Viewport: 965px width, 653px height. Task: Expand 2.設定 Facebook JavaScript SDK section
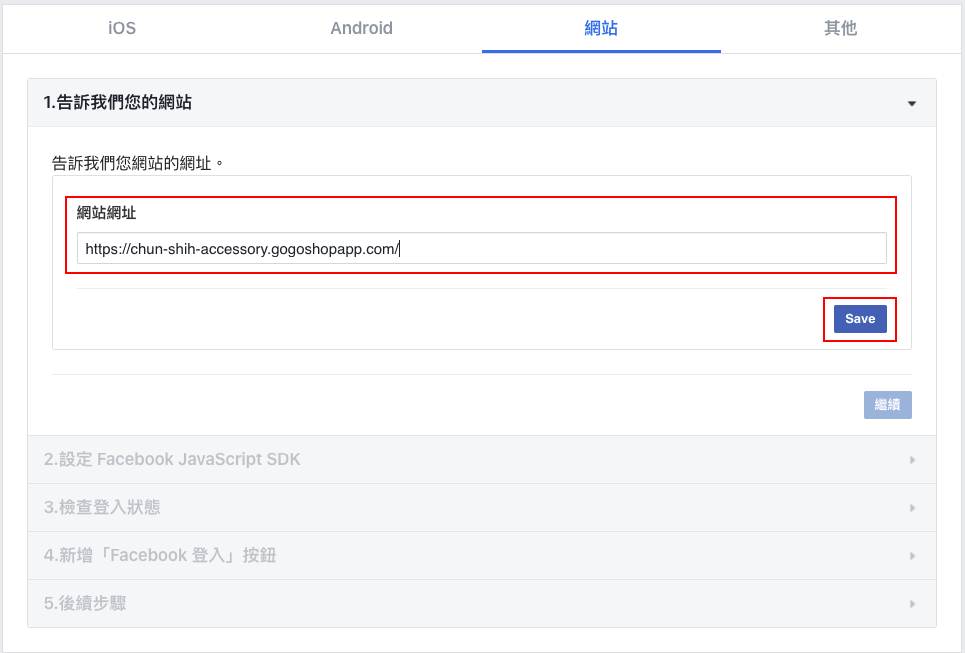coord(482,459)
